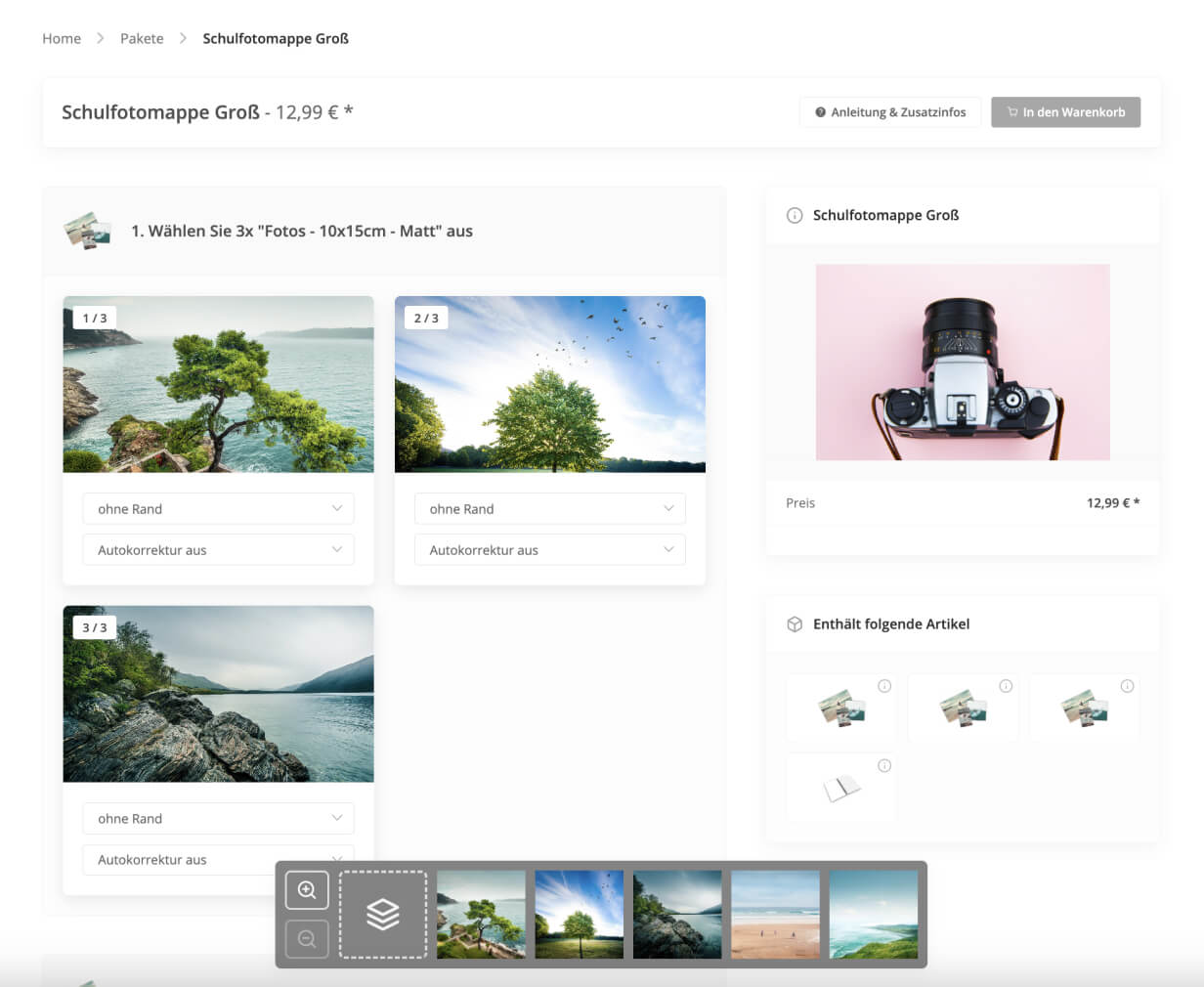Click the camera product image
This screenshot has height=987, width=1204.
[x=963, y=362]
